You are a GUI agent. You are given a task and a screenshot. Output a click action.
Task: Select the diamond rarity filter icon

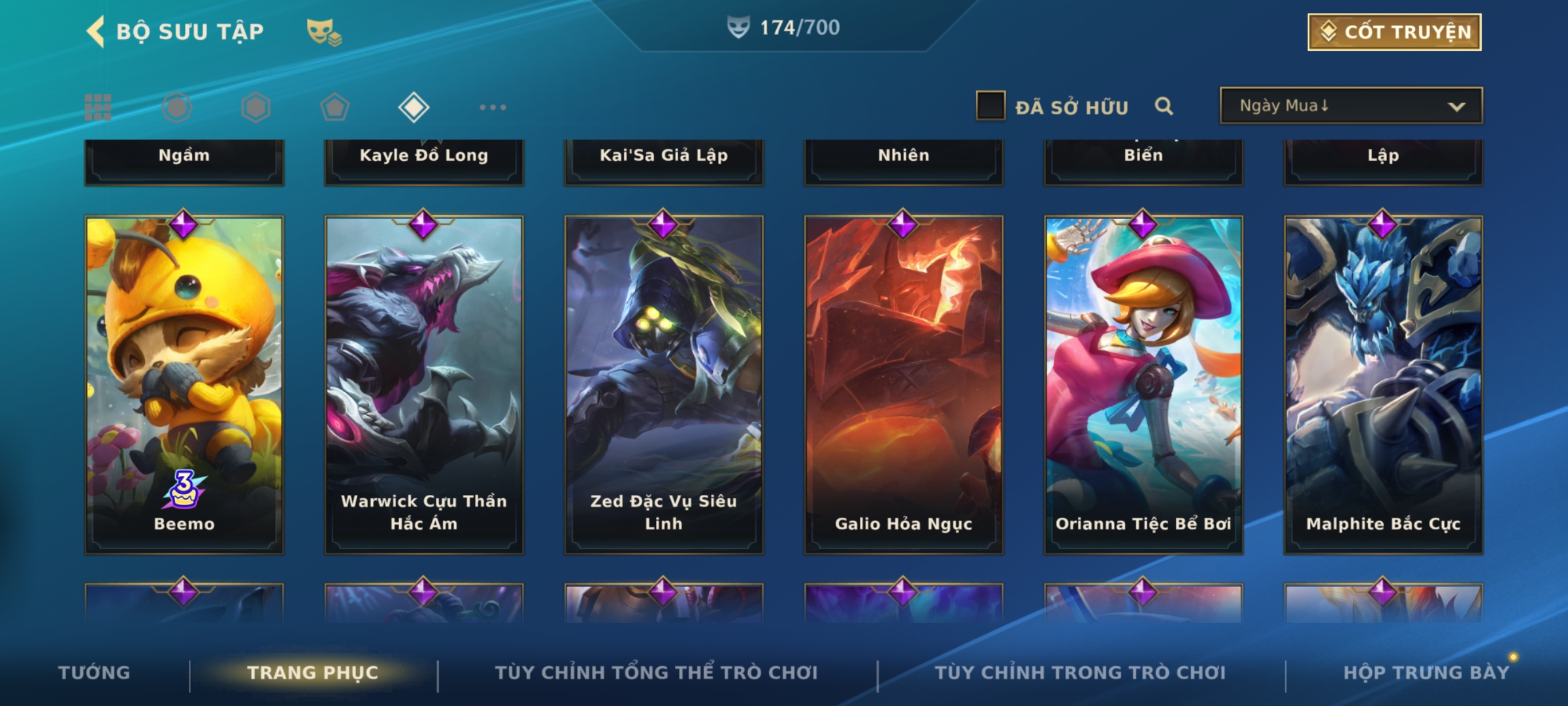[414, 107]
